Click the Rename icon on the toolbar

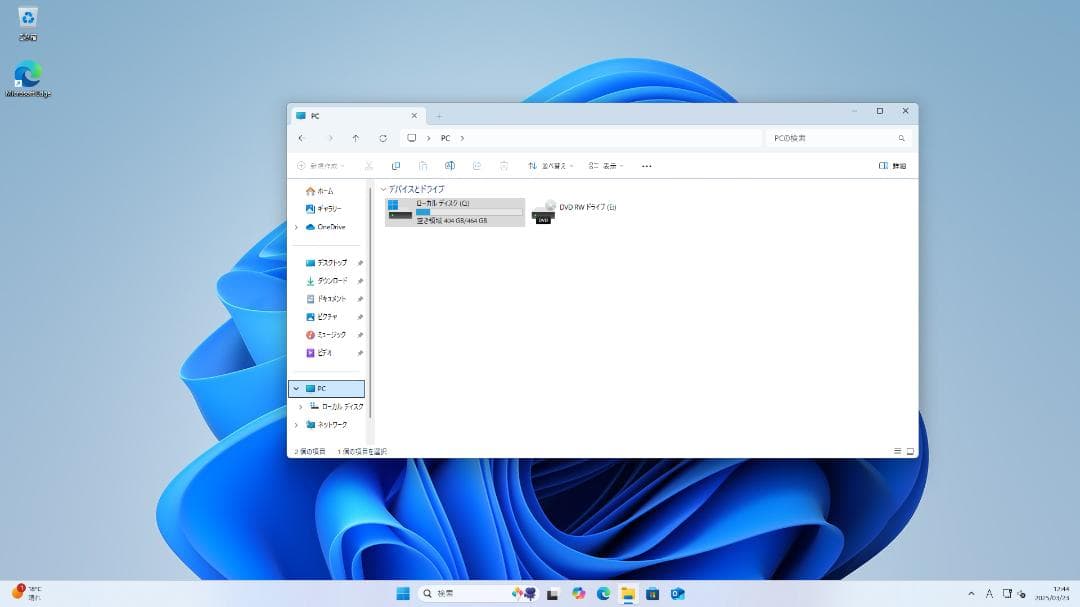(450, 165)
